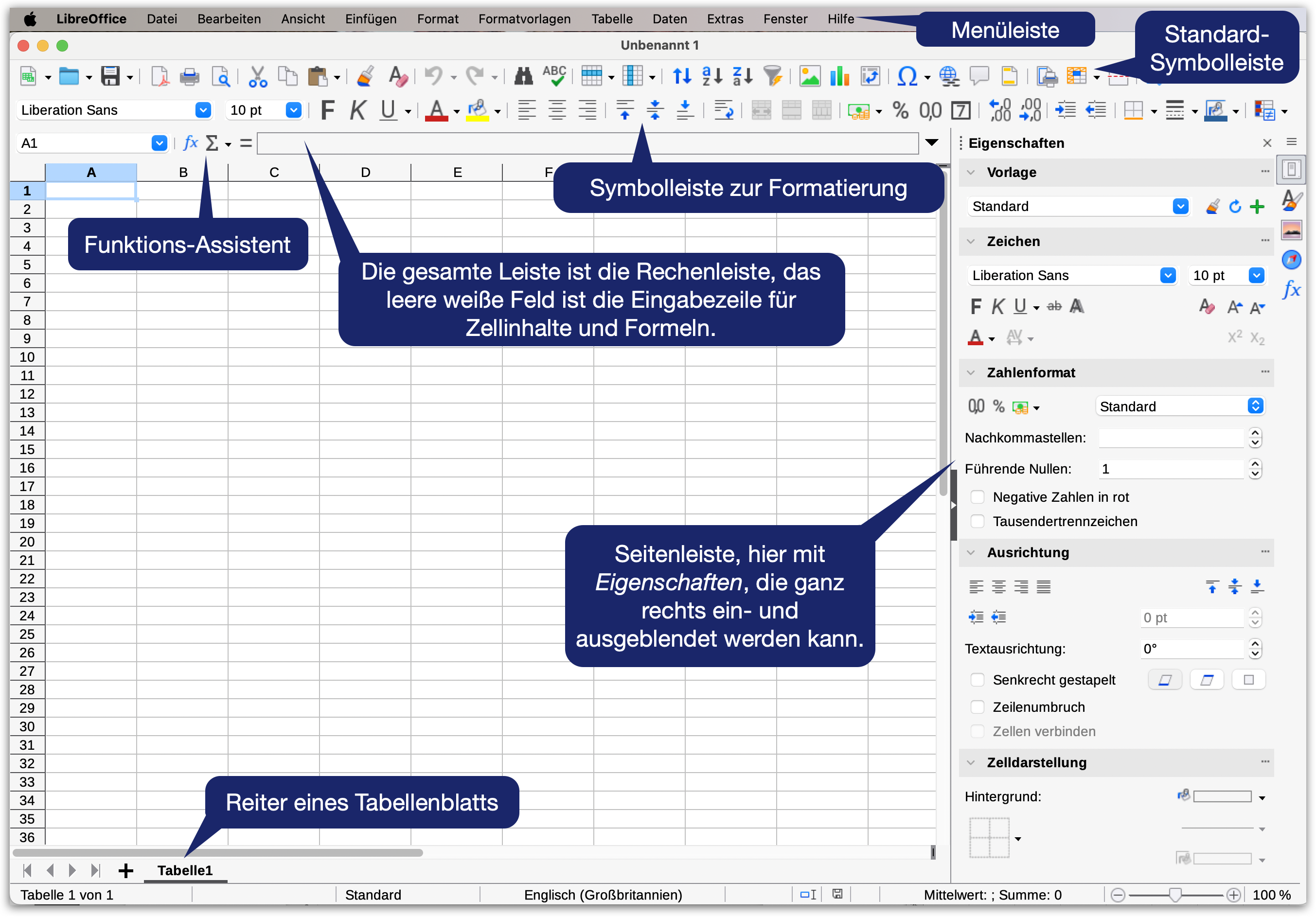Open the Tabelle menu
This screenshot has height=917, width=1316.
(x=612, y=19)
